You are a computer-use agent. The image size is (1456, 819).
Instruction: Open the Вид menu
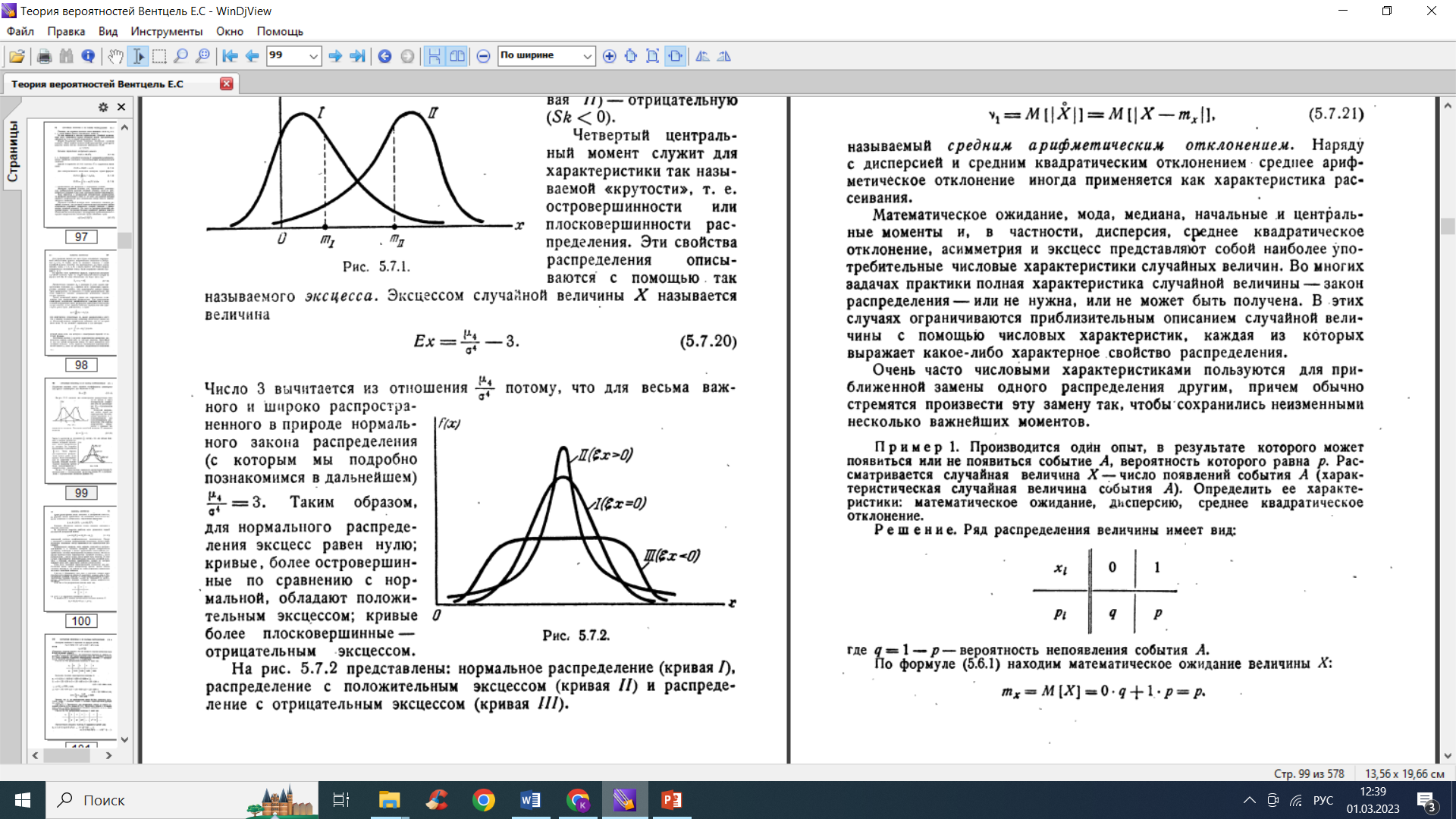pyautogui.click(x=108, y=31)
